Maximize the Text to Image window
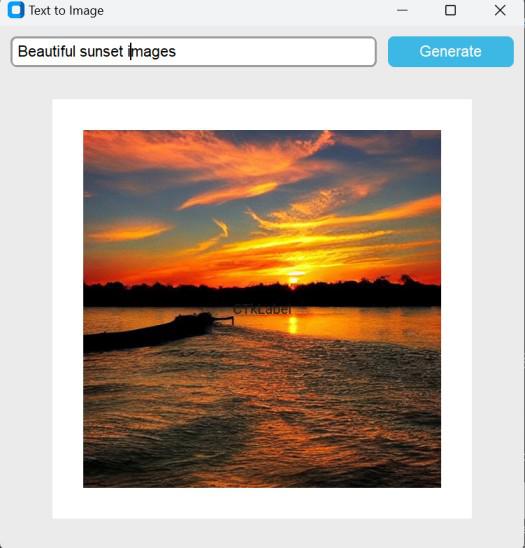 click(x=450, y=10)
